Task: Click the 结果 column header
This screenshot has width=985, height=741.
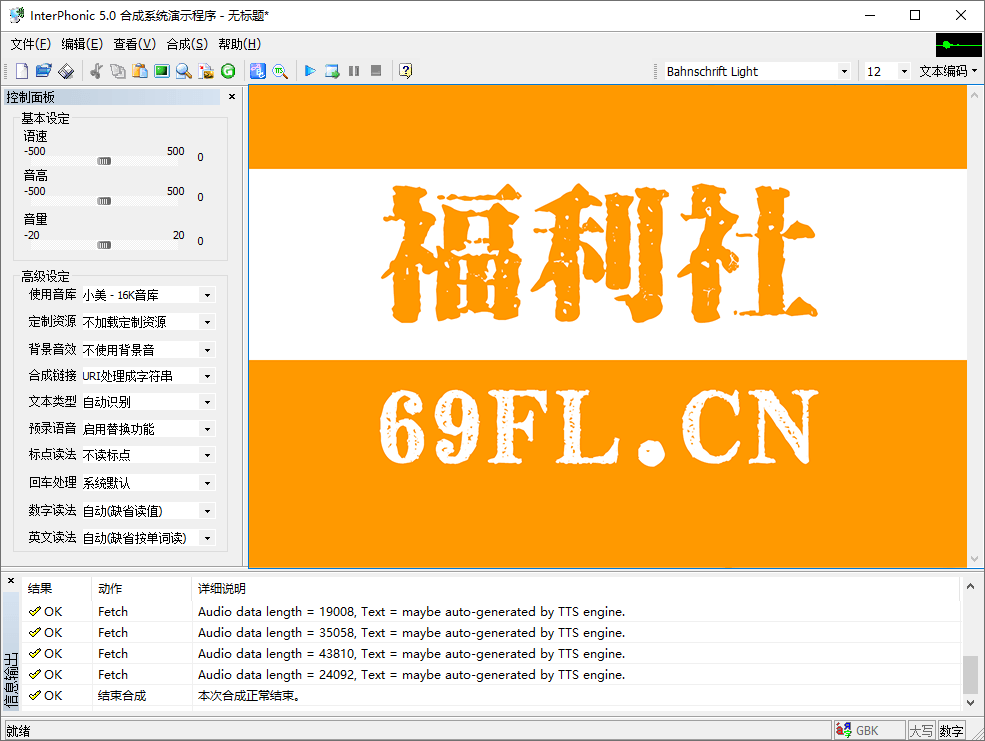Action: tap(57, 588)
